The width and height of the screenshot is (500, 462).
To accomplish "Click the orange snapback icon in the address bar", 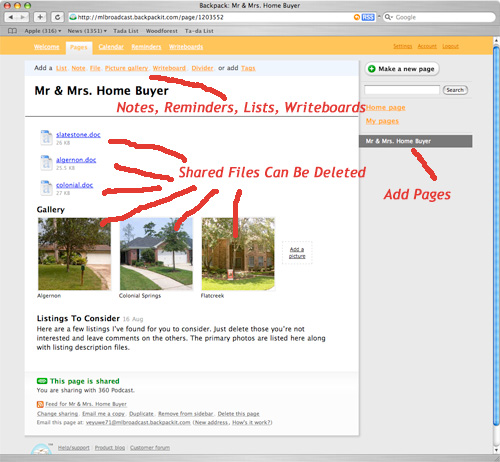I will coord(357,17).
